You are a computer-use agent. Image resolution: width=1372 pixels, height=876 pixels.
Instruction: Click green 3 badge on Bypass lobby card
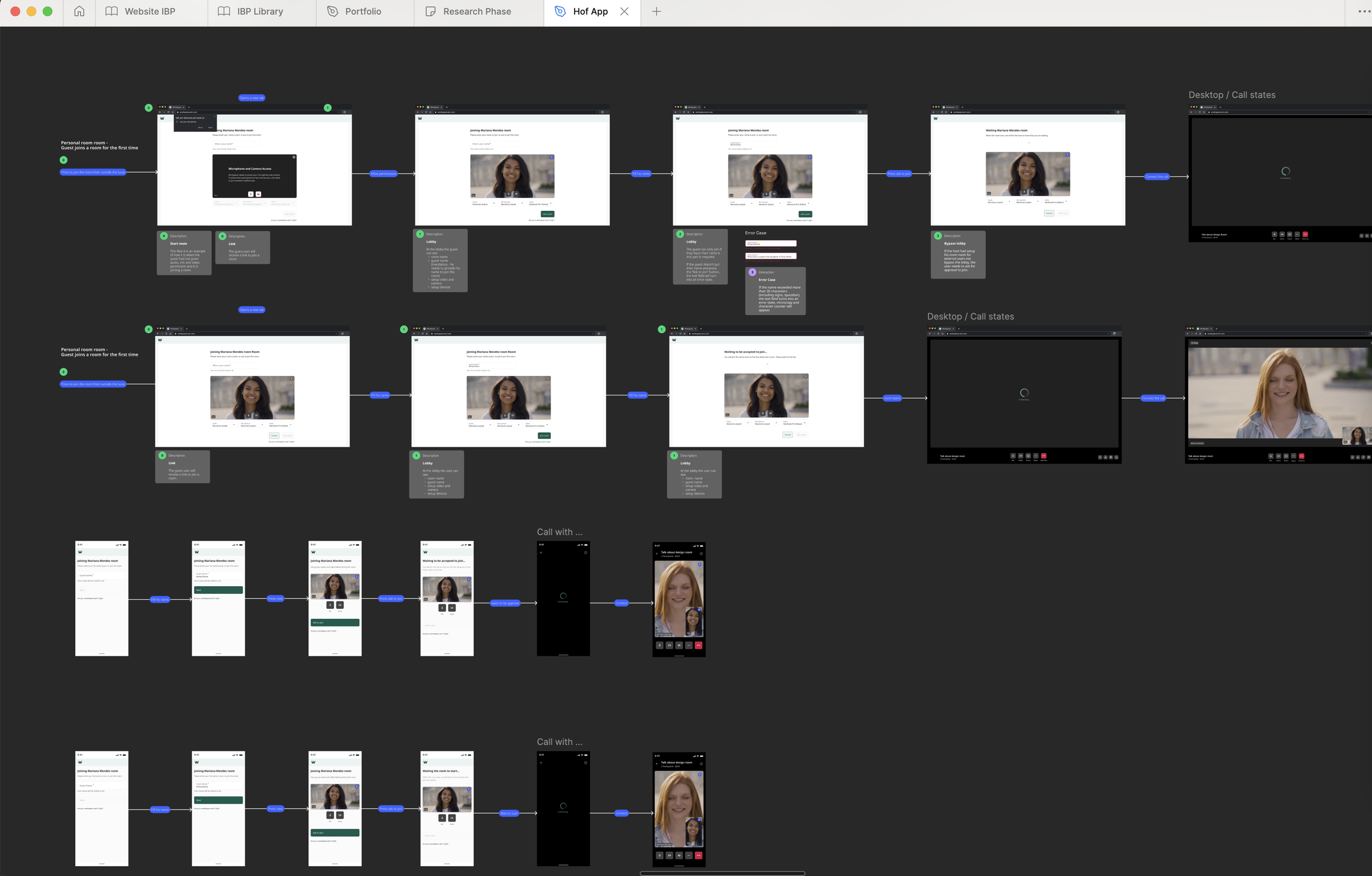[938, 236]
